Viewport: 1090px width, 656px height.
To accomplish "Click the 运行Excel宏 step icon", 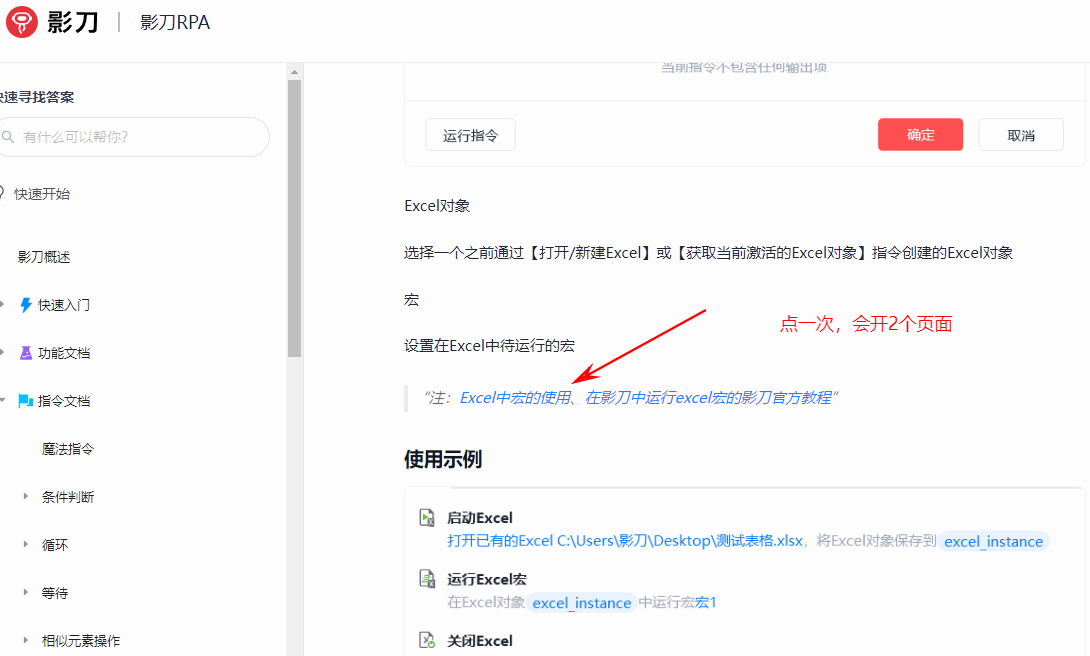I will click(427, 579).
